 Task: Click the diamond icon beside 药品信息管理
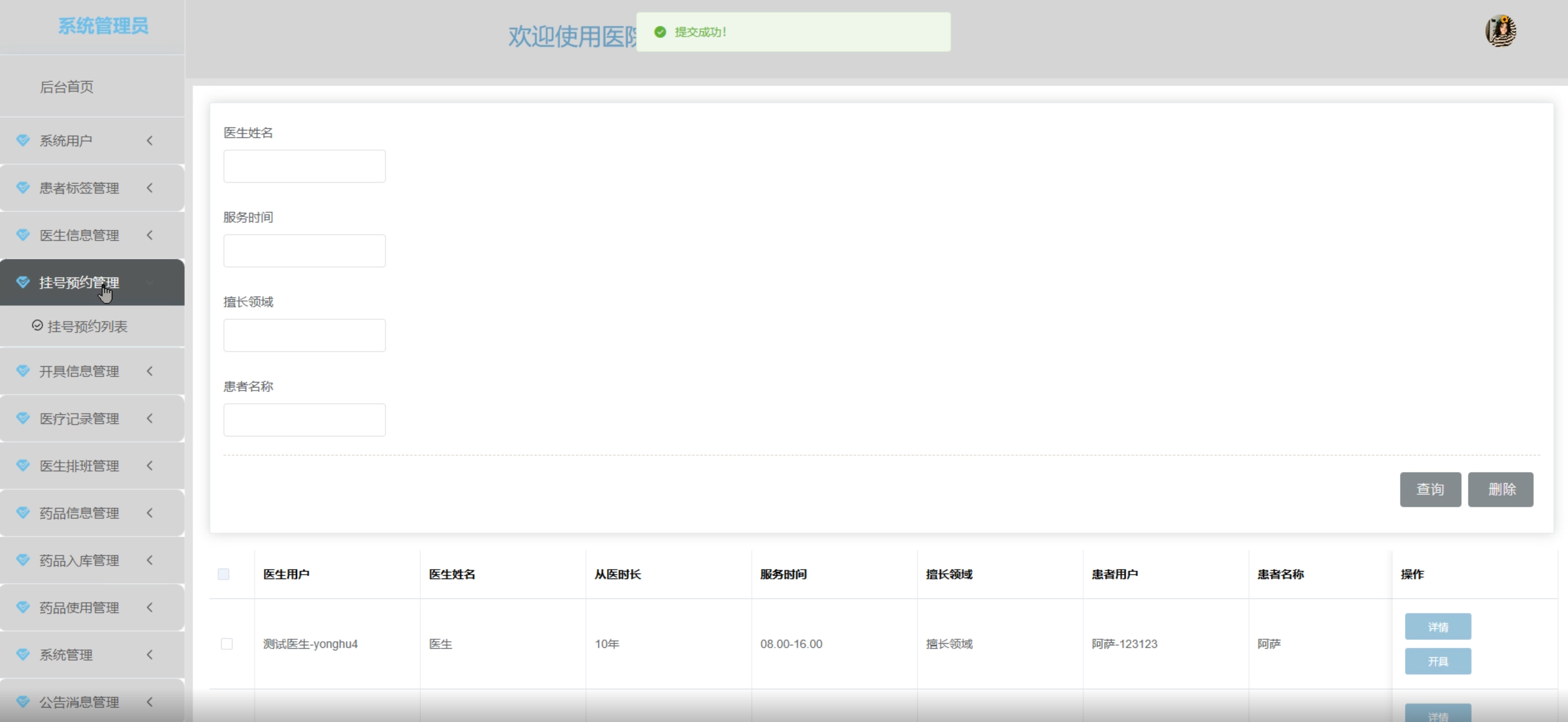[x=23, y=513]
